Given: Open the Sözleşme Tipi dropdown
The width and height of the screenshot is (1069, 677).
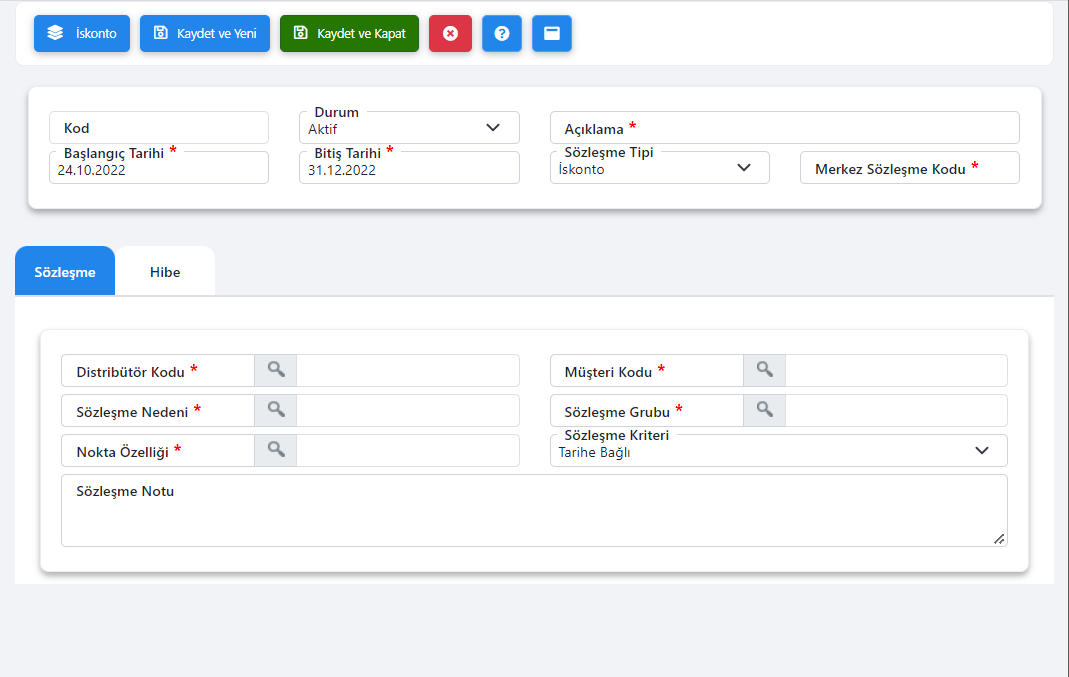Looking at the screenshot, I should tap(743, 168).
